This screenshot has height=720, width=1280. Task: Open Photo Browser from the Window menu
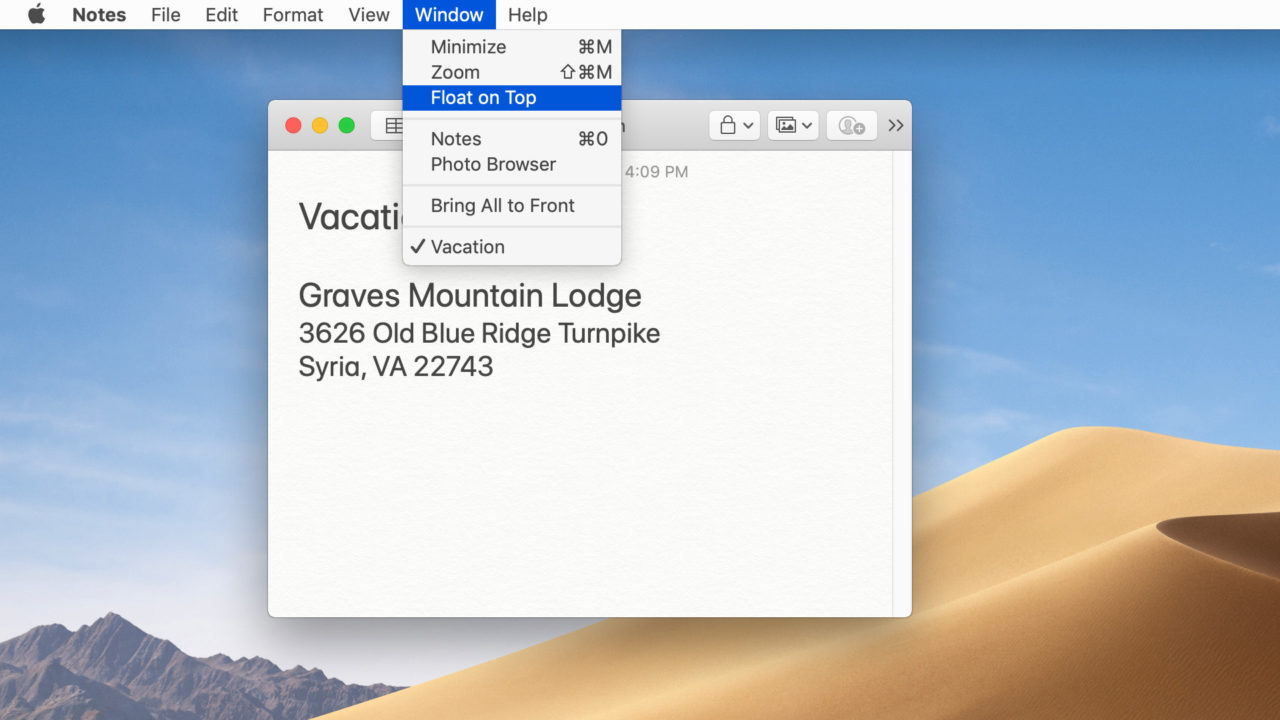point(512,164)
